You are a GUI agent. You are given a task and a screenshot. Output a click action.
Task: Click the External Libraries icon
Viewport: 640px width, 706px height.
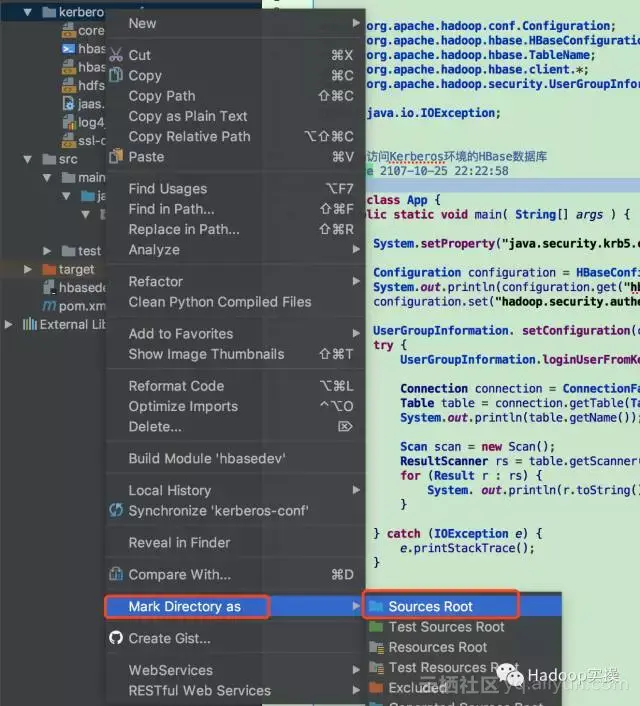click(x=30, y=324)
